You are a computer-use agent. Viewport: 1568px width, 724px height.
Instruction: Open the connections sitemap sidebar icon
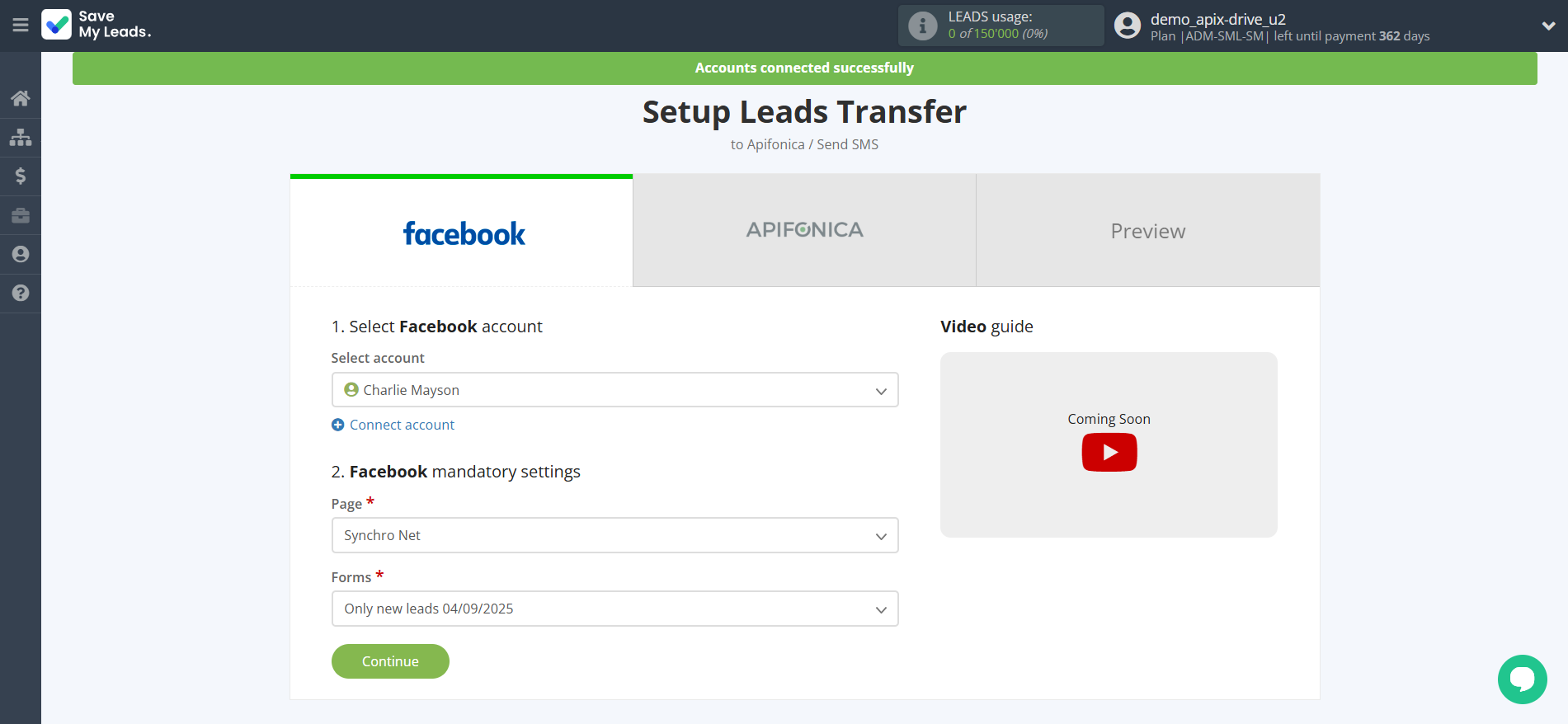click(x=21, y=137)
